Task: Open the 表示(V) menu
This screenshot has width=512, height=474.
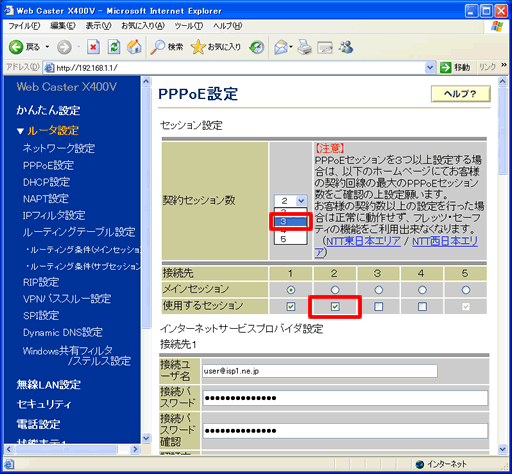Action: click(98, 26)
